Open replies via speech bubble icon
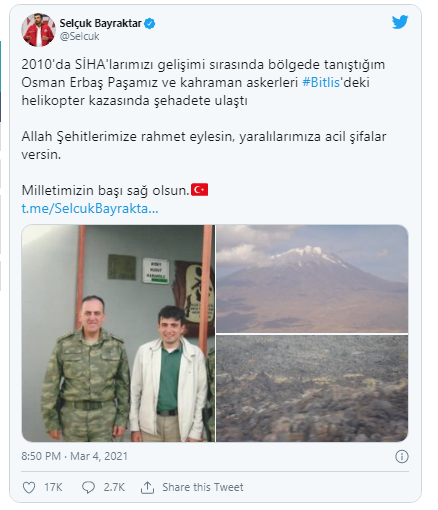Viewport: 438px width, 510px height. tap(88, 487)
